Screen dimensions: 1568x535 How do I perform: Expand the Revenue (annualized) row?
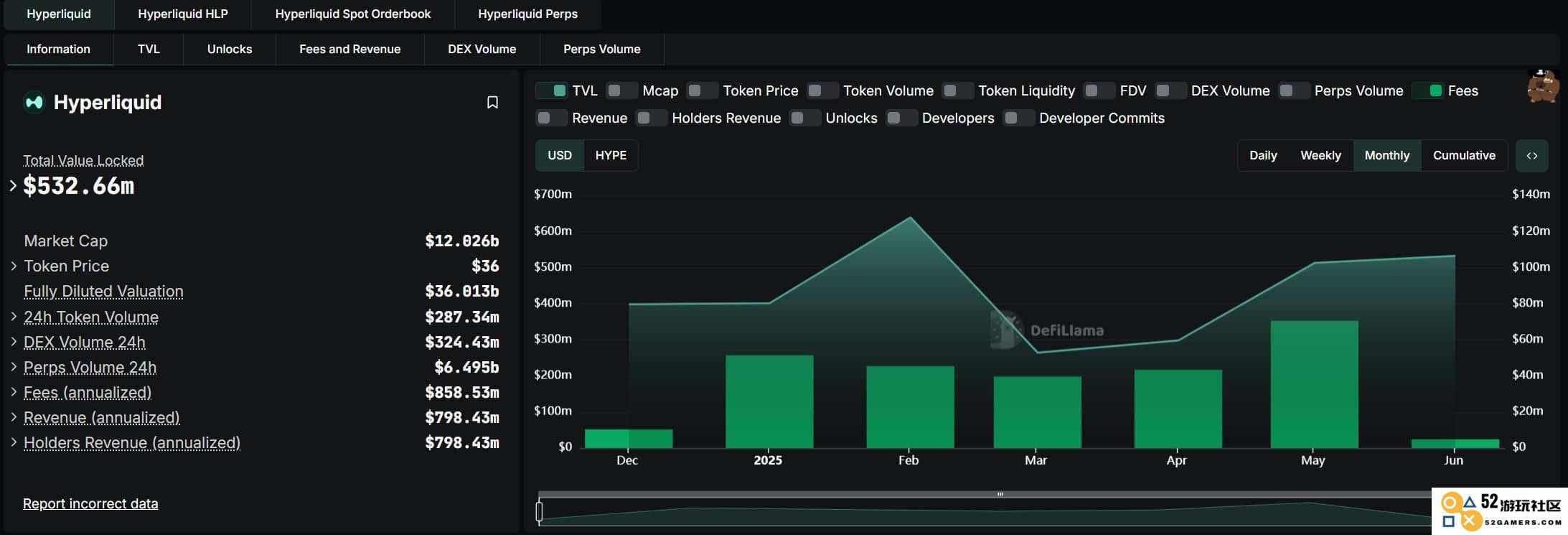[14, 417]
